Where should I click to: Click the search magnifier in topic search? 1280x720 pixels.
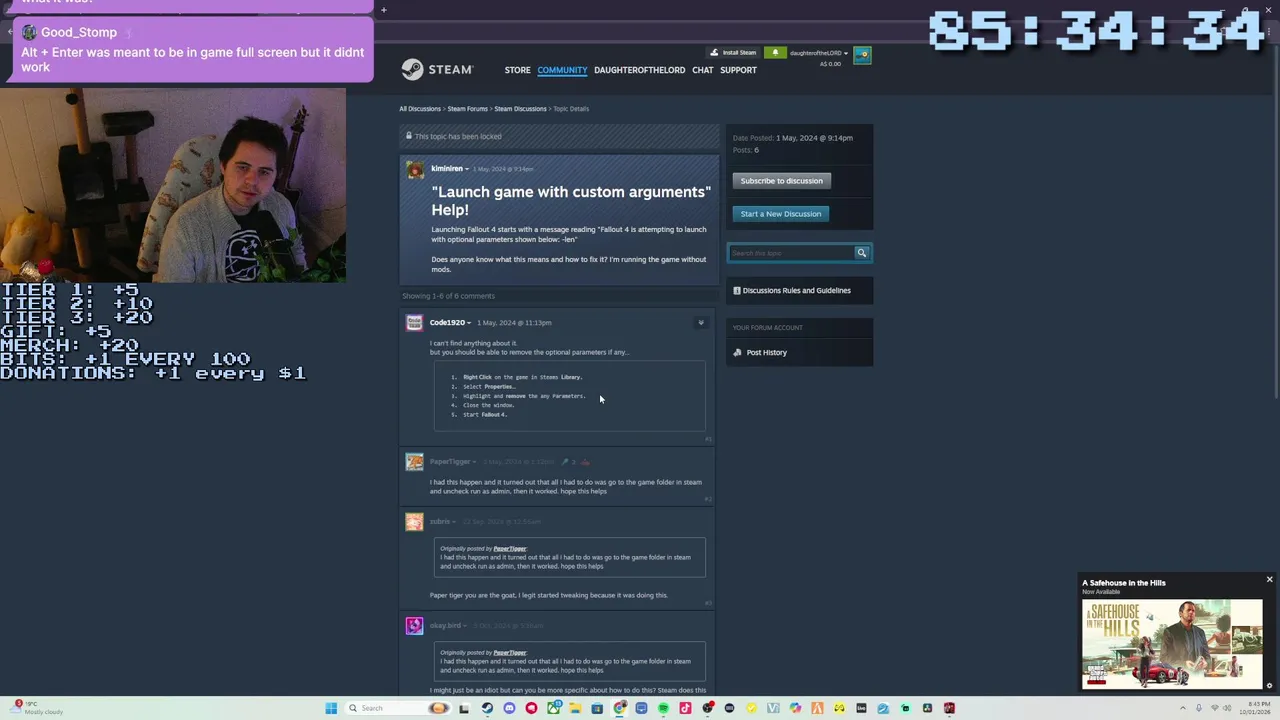pyautogui.click(x=861, y=253)
